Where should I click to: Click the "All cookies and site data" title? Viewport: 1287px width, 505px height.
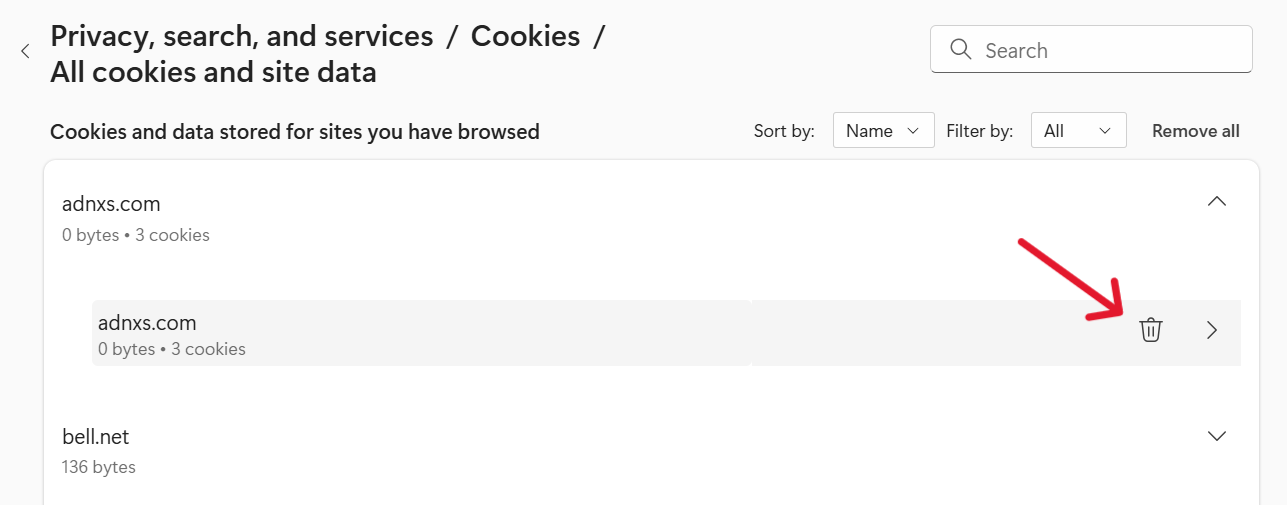point(213,72)
